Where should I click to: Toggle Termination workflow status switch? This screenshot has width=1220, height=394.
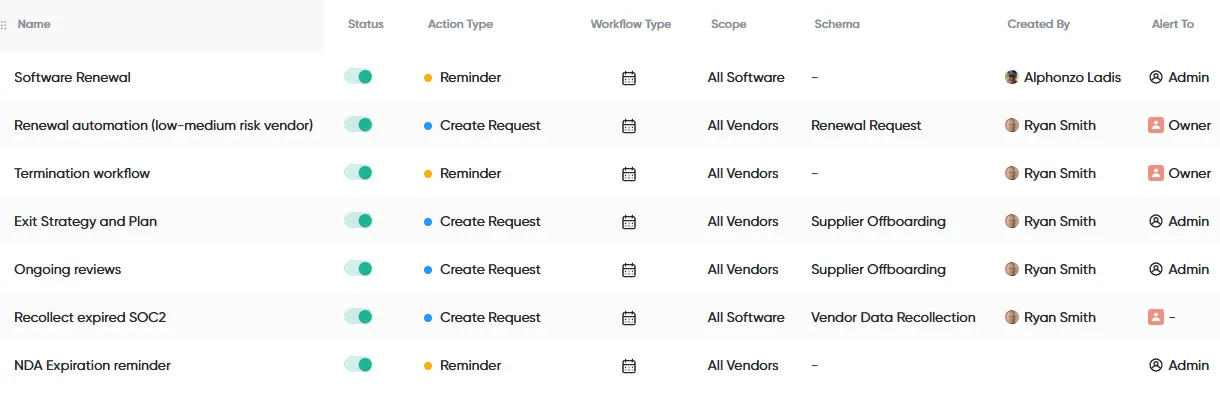pyautogui.click(x=359, y=173)
